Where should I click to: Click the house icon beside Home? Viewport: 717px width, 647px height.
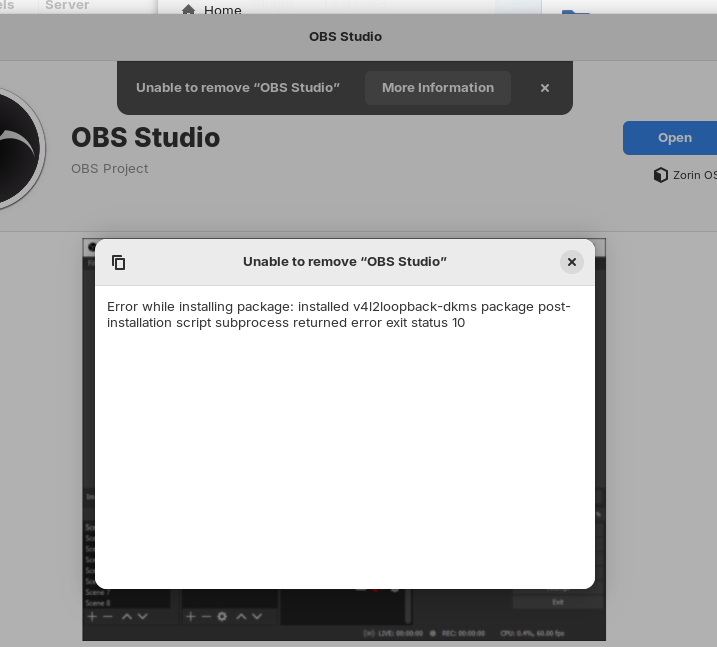coord(188,10)
